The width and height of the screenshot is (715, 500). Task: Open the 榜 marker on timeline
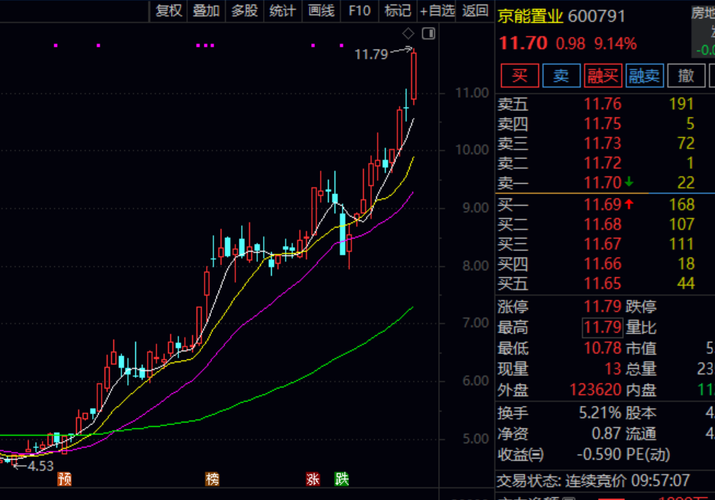point(212,479)
